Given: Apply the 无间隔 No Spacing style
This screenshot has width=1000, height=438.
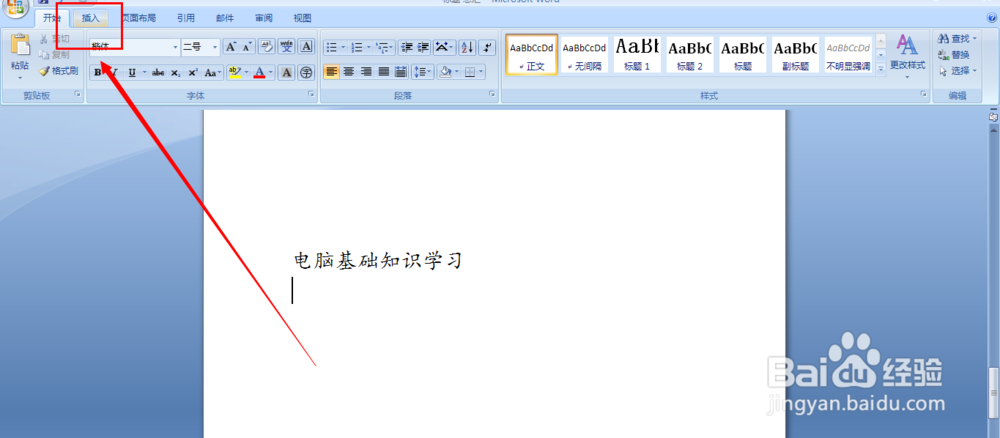Looking at the screenshot, I should 584,55.
